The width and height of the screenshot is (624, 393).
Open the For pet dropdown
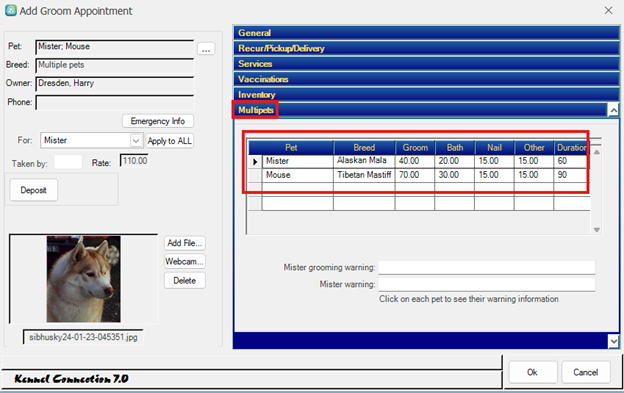click(x=136, y=140)
